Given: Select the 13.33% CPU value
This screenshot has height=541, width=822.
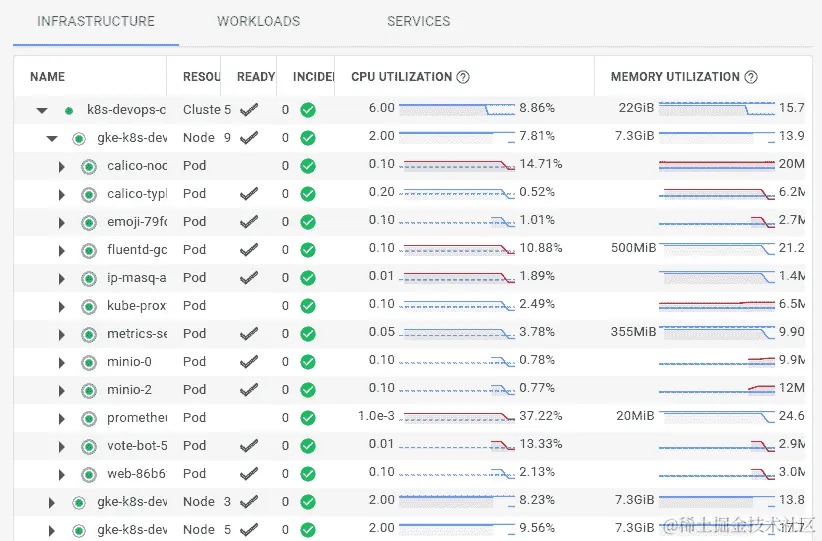Looking at the screenshot, I should (540, 444).
